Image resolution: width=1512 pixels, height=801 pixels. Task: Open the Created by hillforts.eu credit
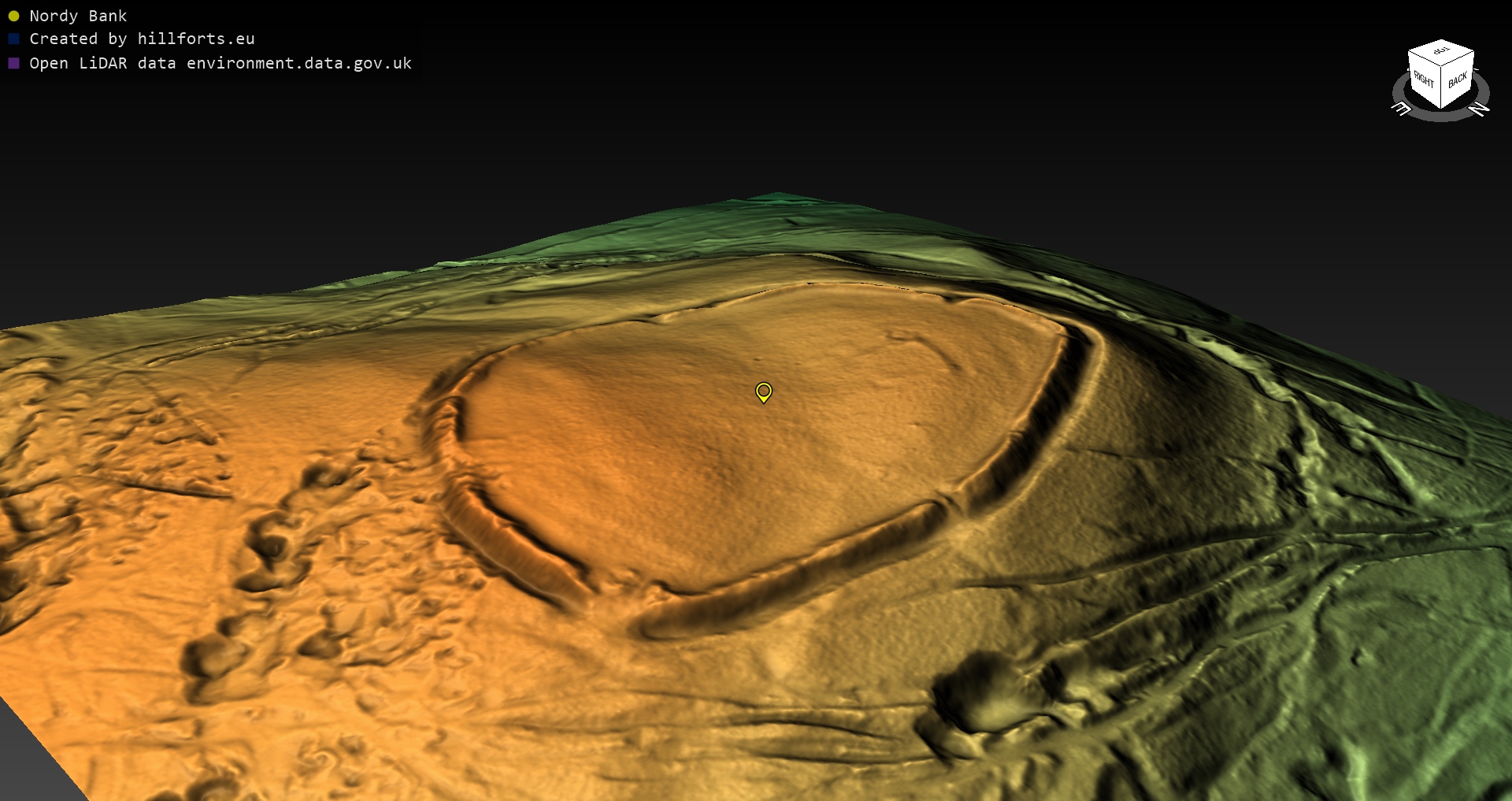click(x=142, y=39)
